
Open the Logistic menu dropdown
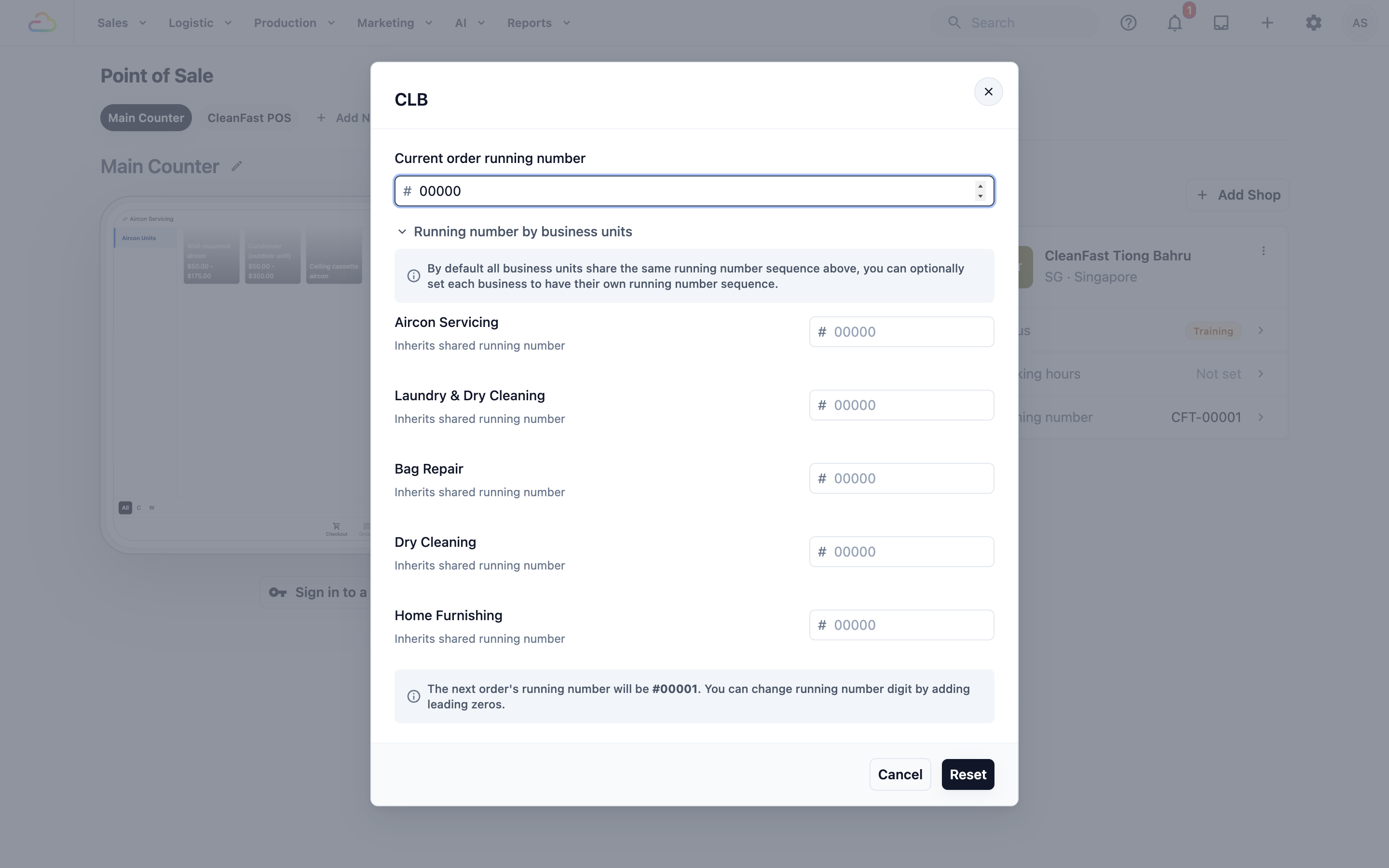200,23
